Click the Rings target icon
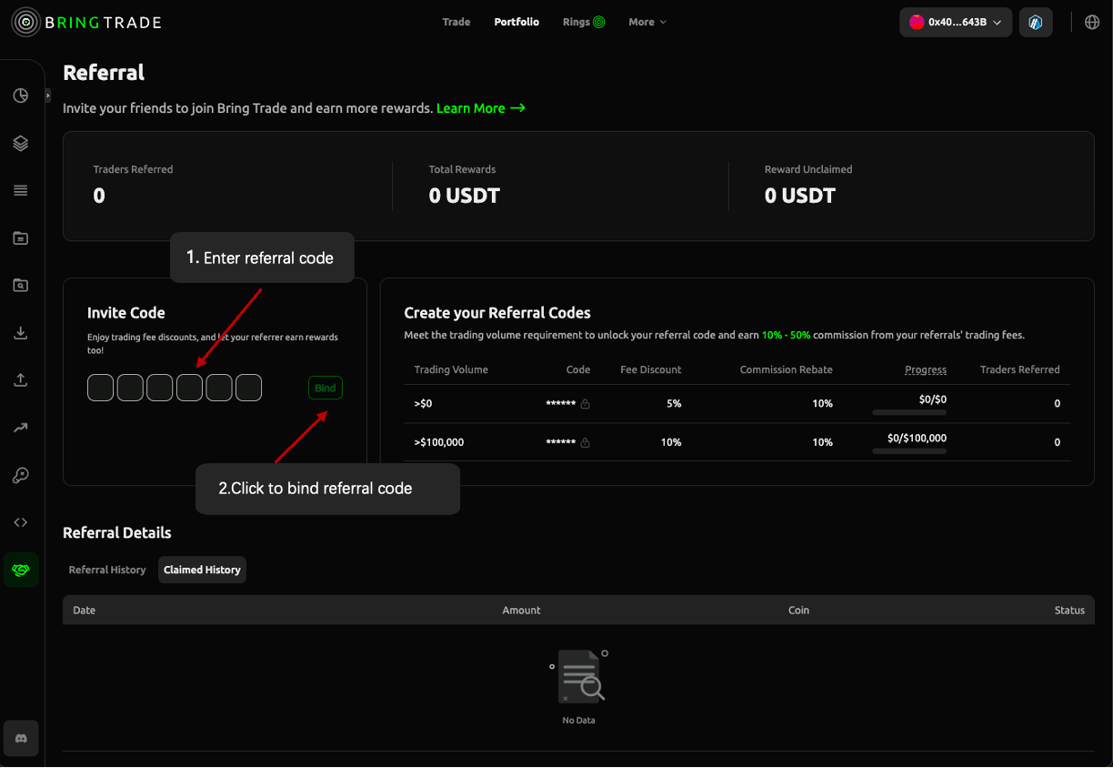This screenshot has width=1113, height=768. 599,22
